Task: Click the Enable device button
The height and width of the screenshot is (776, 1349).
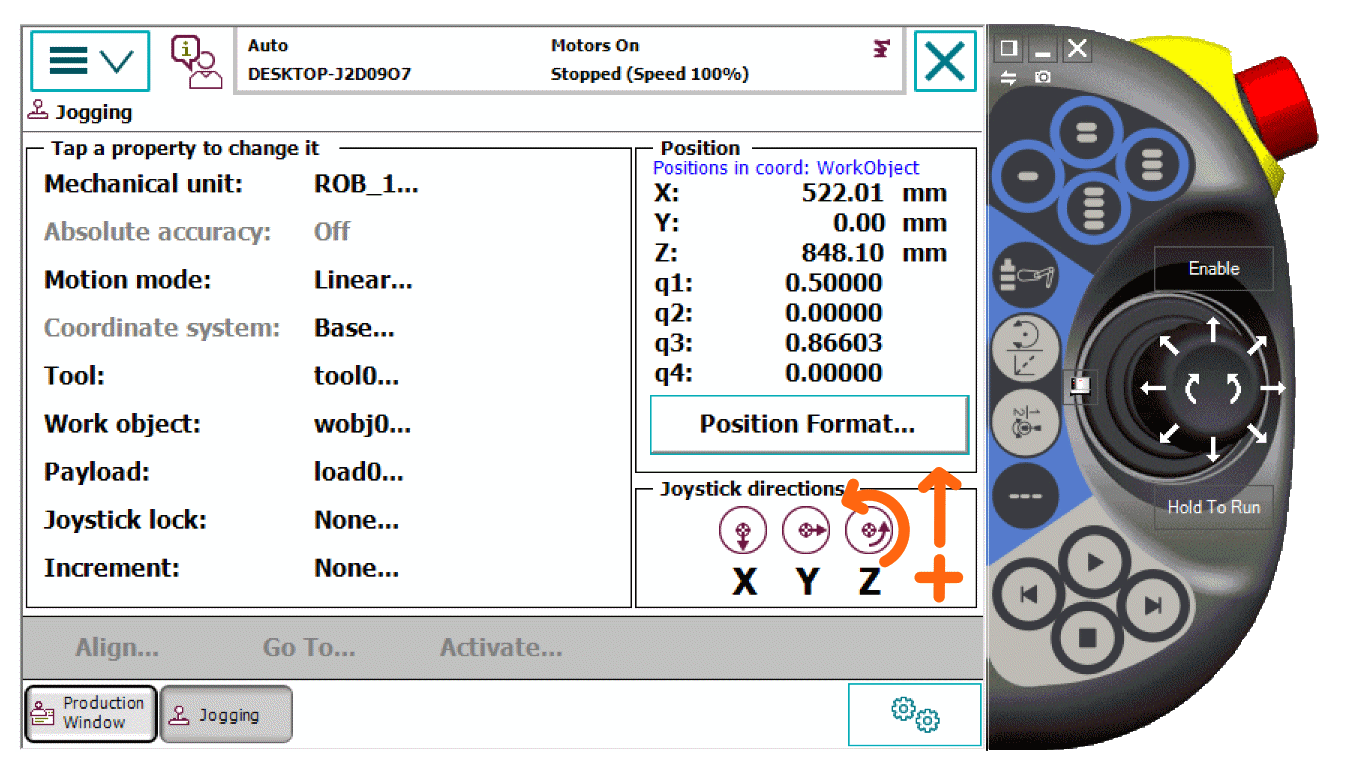Action: click(x=1213, y=269)
